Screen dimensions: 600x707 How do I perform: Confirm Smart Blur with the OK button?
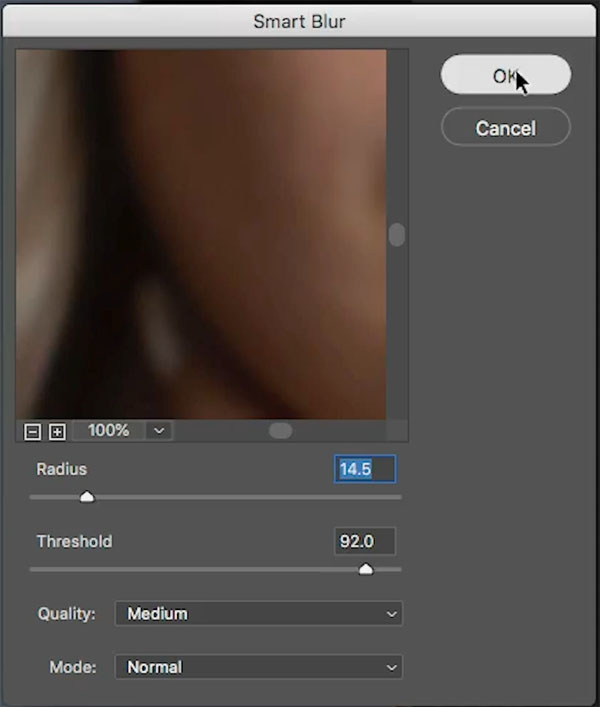pos(506,75)
